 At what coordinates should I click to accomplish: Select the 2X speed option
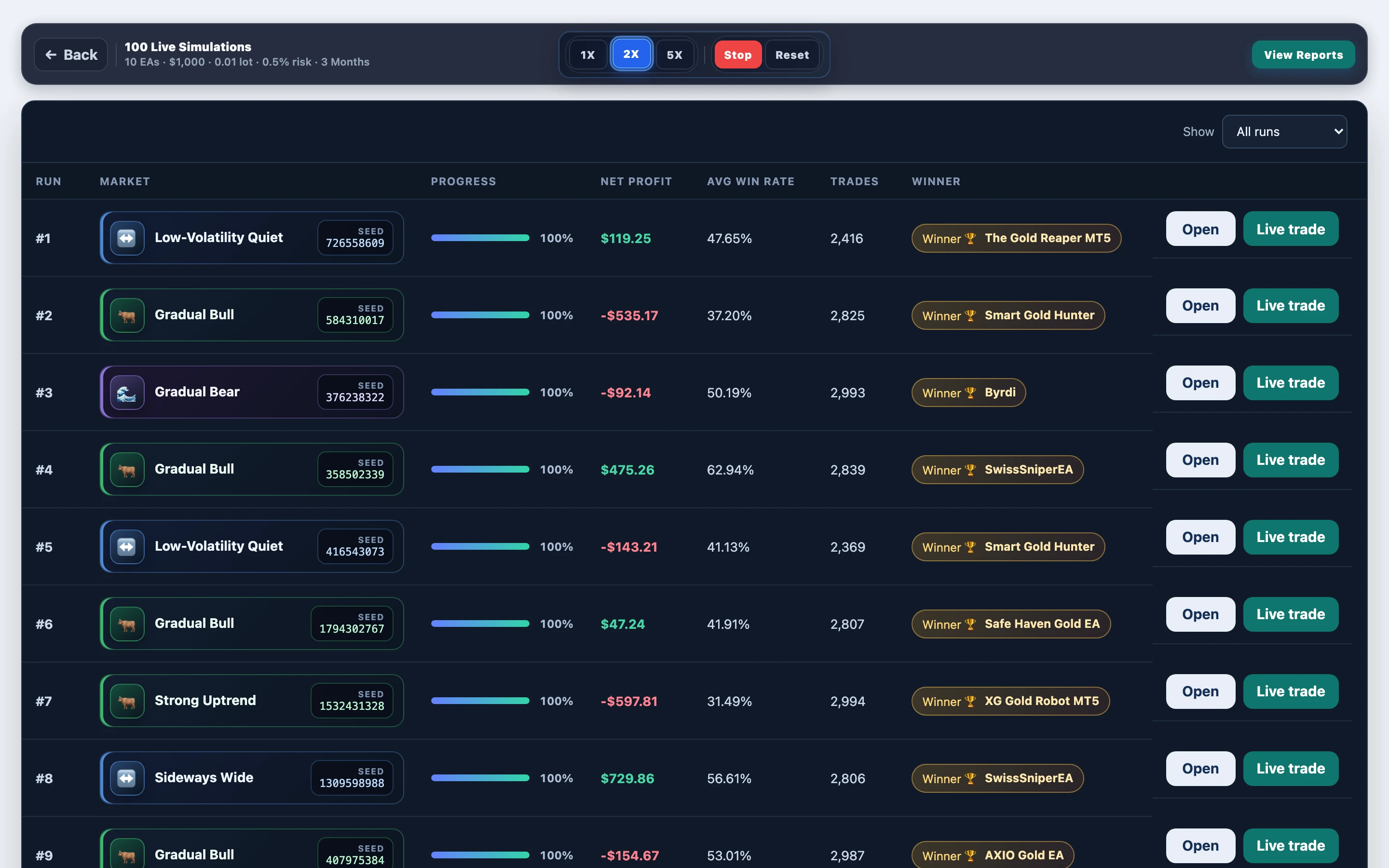631,54
